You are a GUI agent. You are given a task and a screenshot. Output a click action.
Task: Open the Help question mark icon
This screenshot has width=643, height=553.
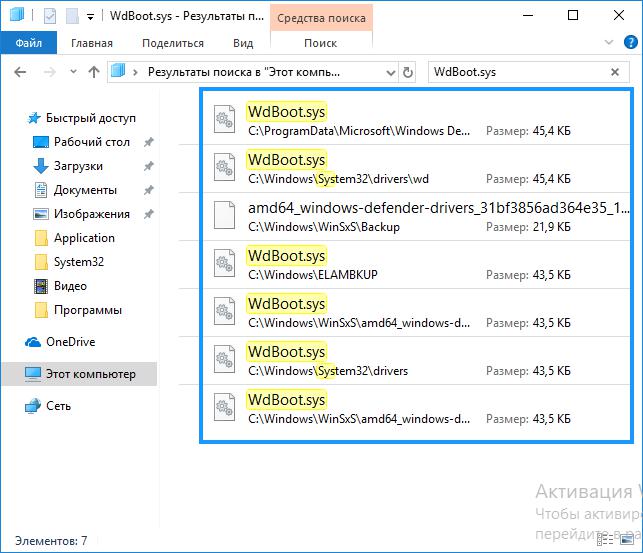click(x=630, y=42)
